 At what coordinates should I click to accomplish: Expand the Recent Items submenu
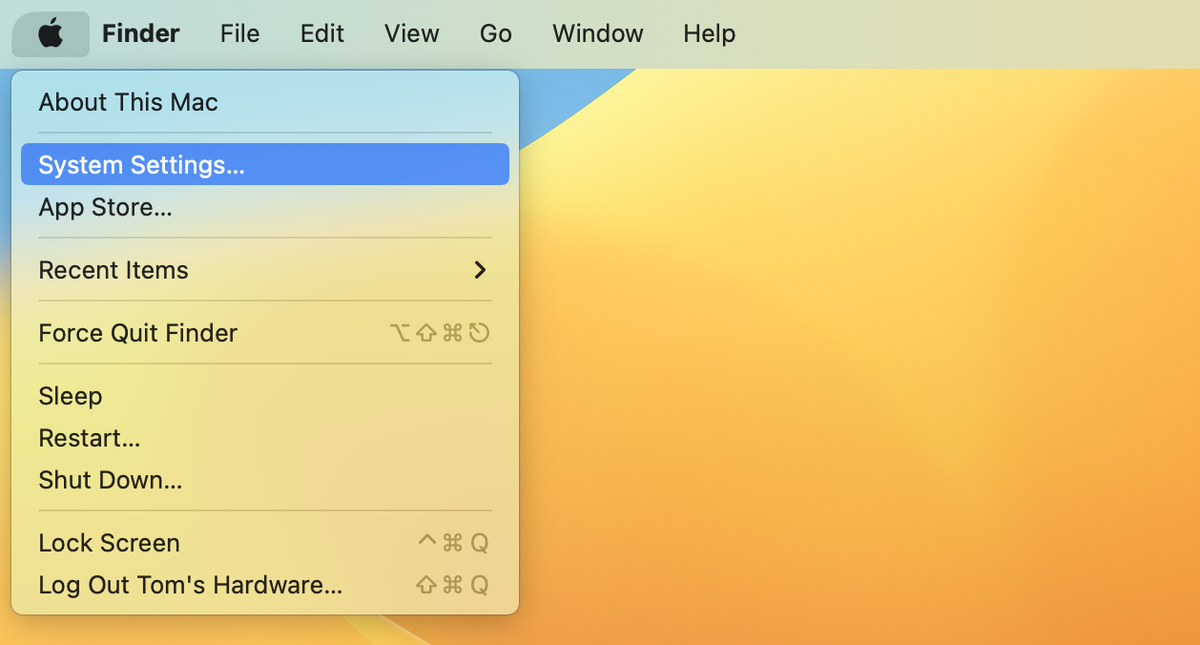click(x=113, y=270)
